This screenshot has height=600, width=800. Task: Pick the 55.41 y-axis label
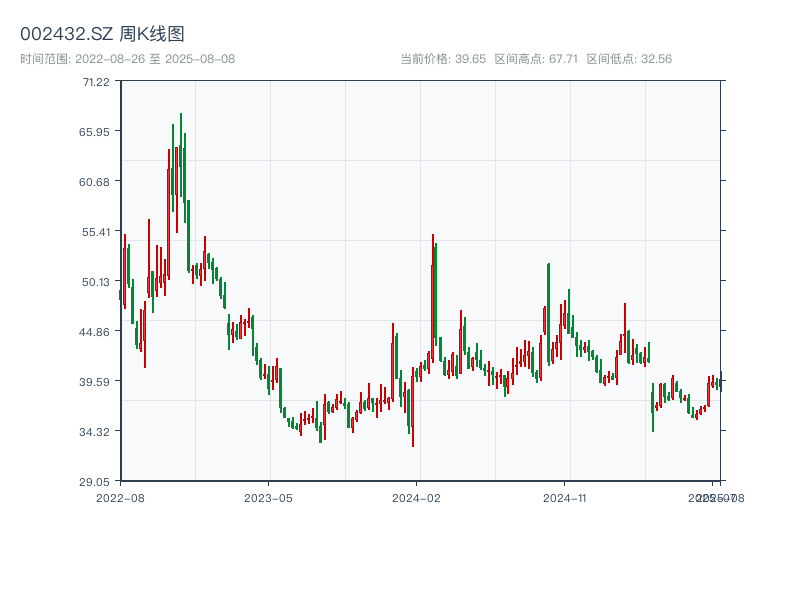[x=96, y=232]
